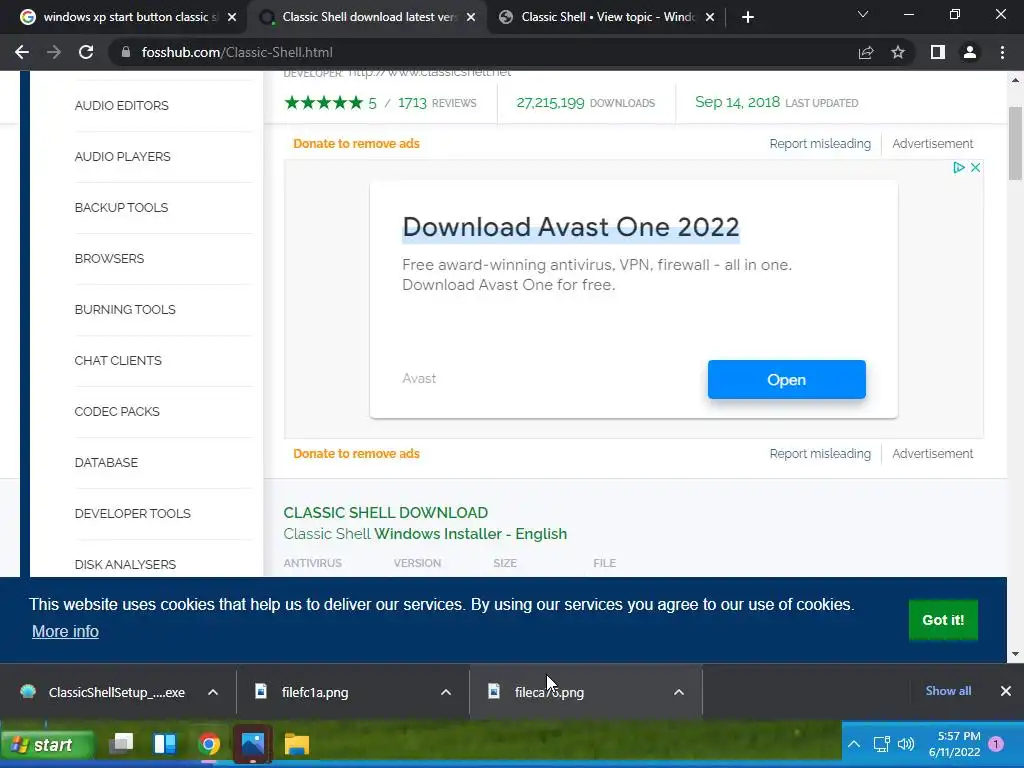Close the 'Classic Shell • View topic' tab
1024x768 pixels.
(x=710, y=17)
